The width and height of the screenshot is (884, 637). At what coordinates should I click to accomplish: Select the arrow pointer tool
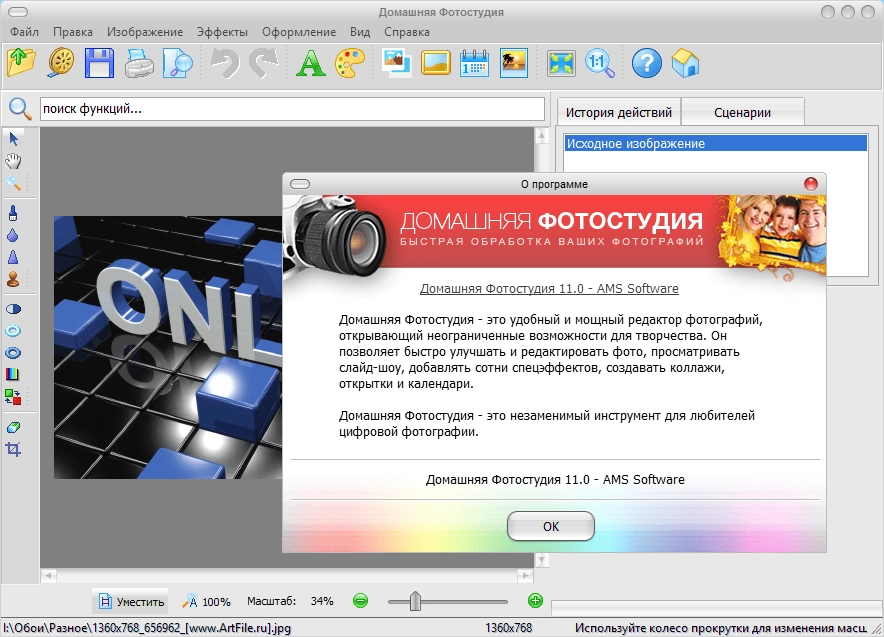14,139
